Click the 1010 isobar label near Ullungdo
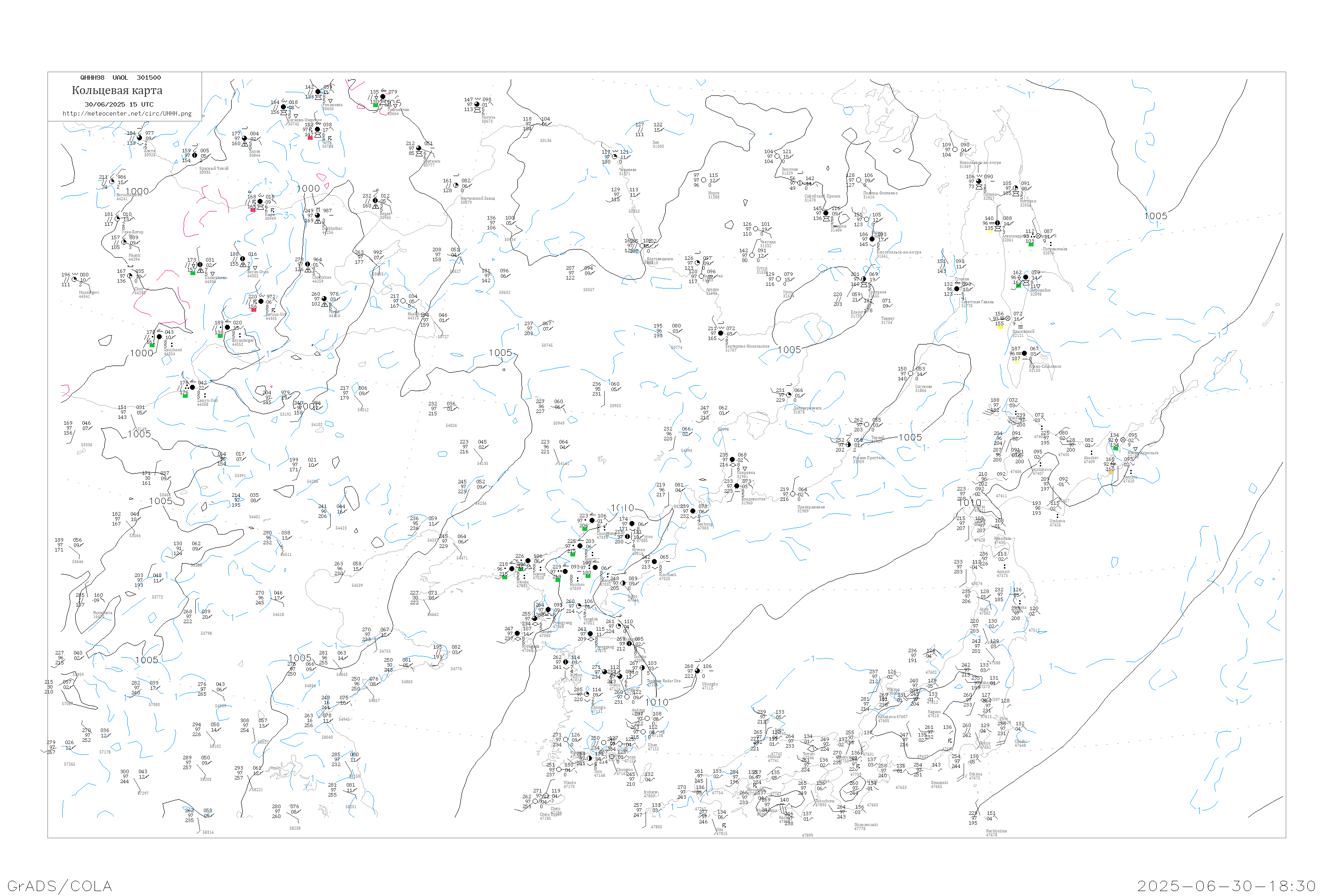 pos(657,702)
